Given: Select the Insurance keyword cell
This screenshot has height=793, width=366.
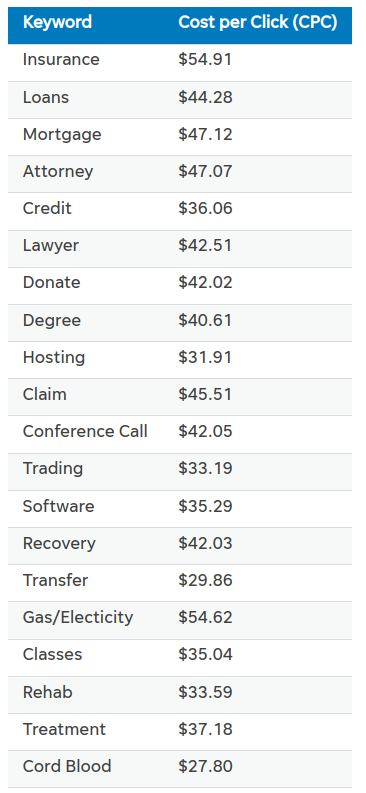Looking at the screenshot, I should coord(61,60).
